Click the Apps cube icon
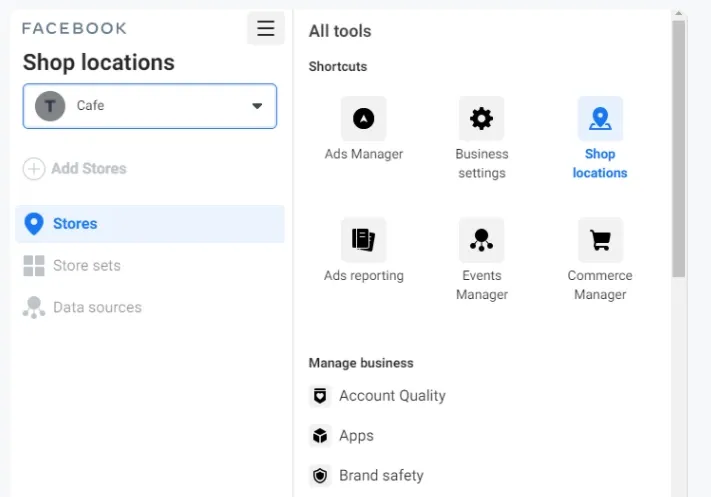The width and height of the screenshot is (711, 497). 320,436
